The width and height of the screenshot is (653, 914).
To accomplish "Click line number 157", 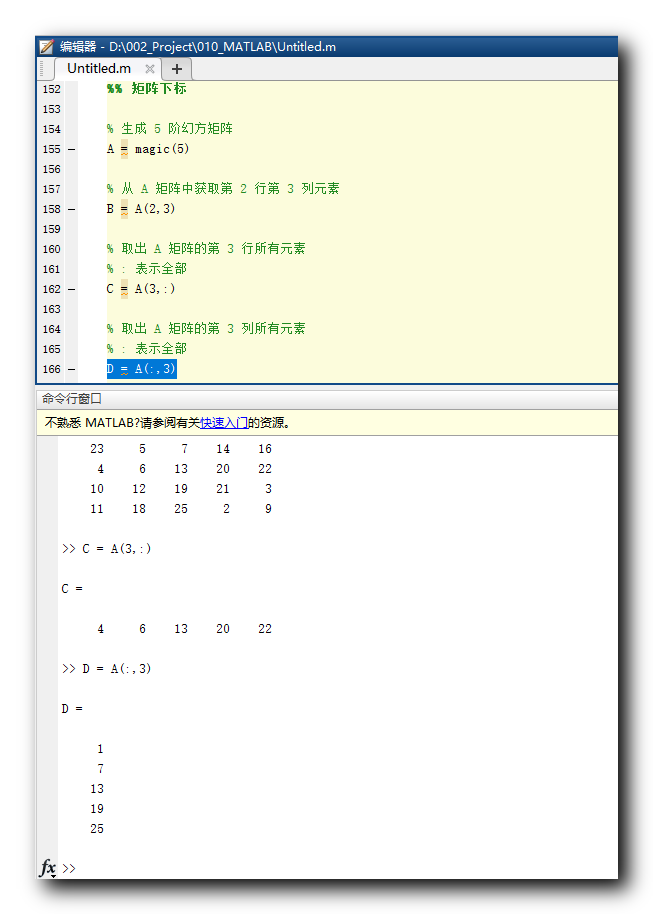I will [51, 189].
